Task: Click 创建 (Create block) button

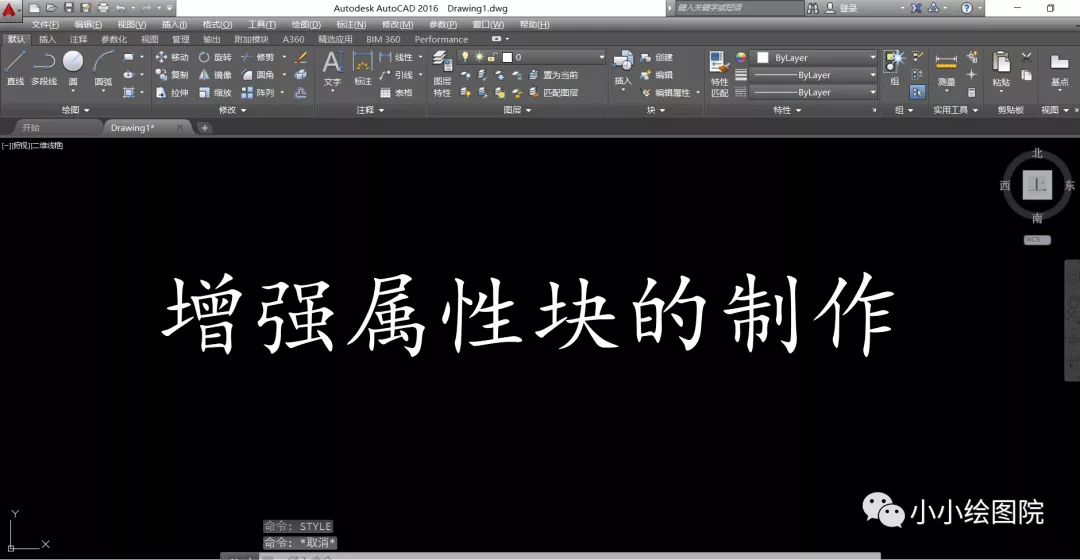Action: [x=656, y=57]
